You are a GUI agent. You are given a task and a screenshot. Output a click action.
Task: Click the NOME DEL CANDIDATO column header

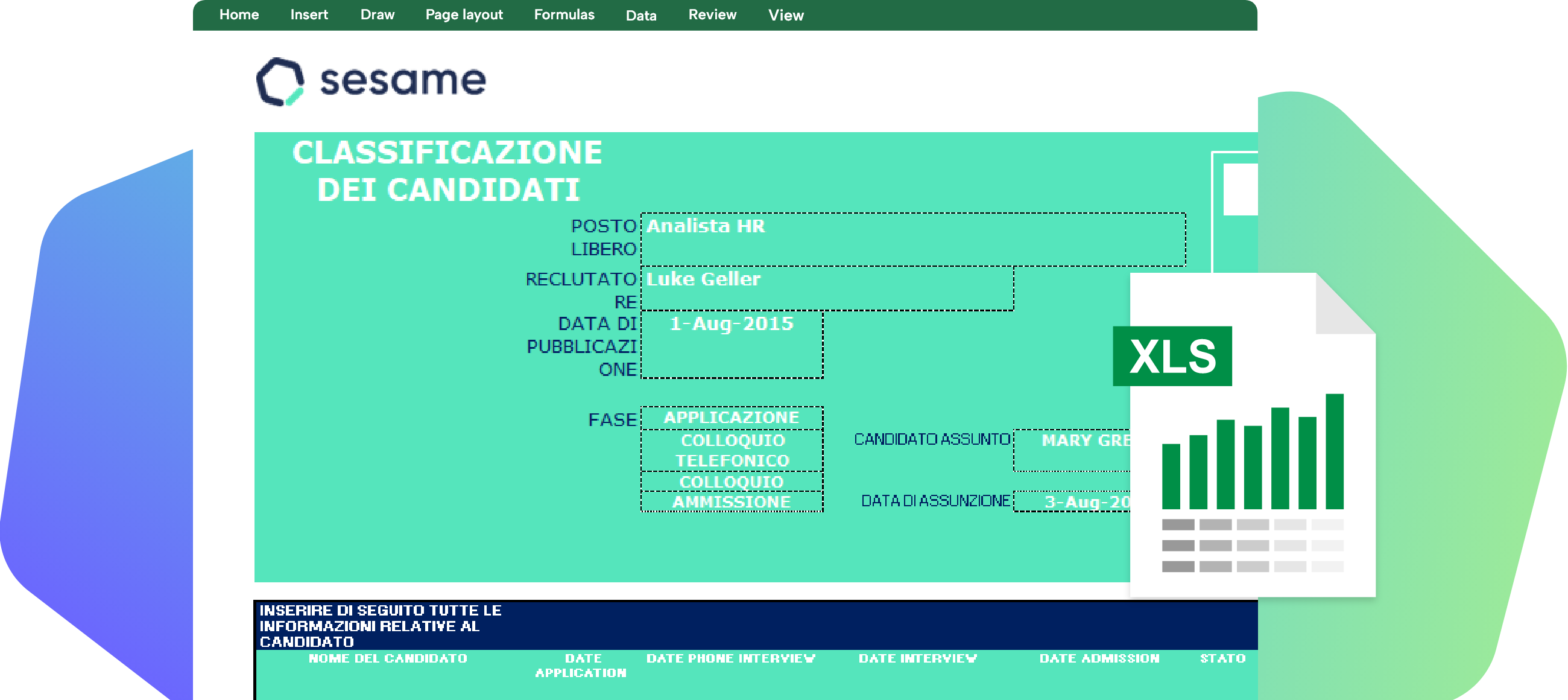pos(388,658)
